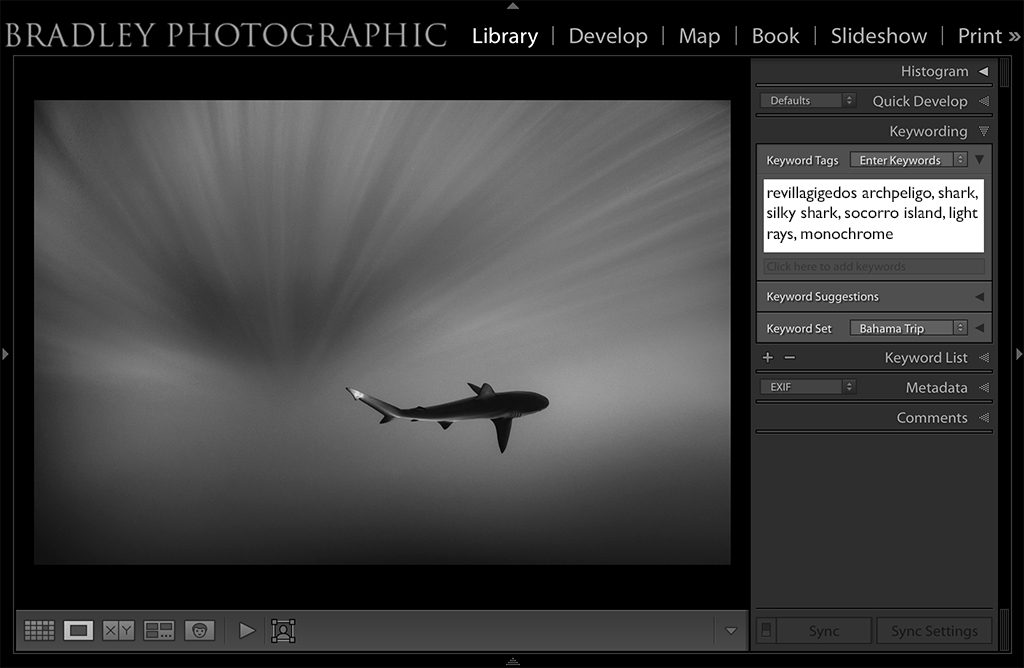Switch to Map module
This screenshot has width=1024, height=668.
(699, 35)
